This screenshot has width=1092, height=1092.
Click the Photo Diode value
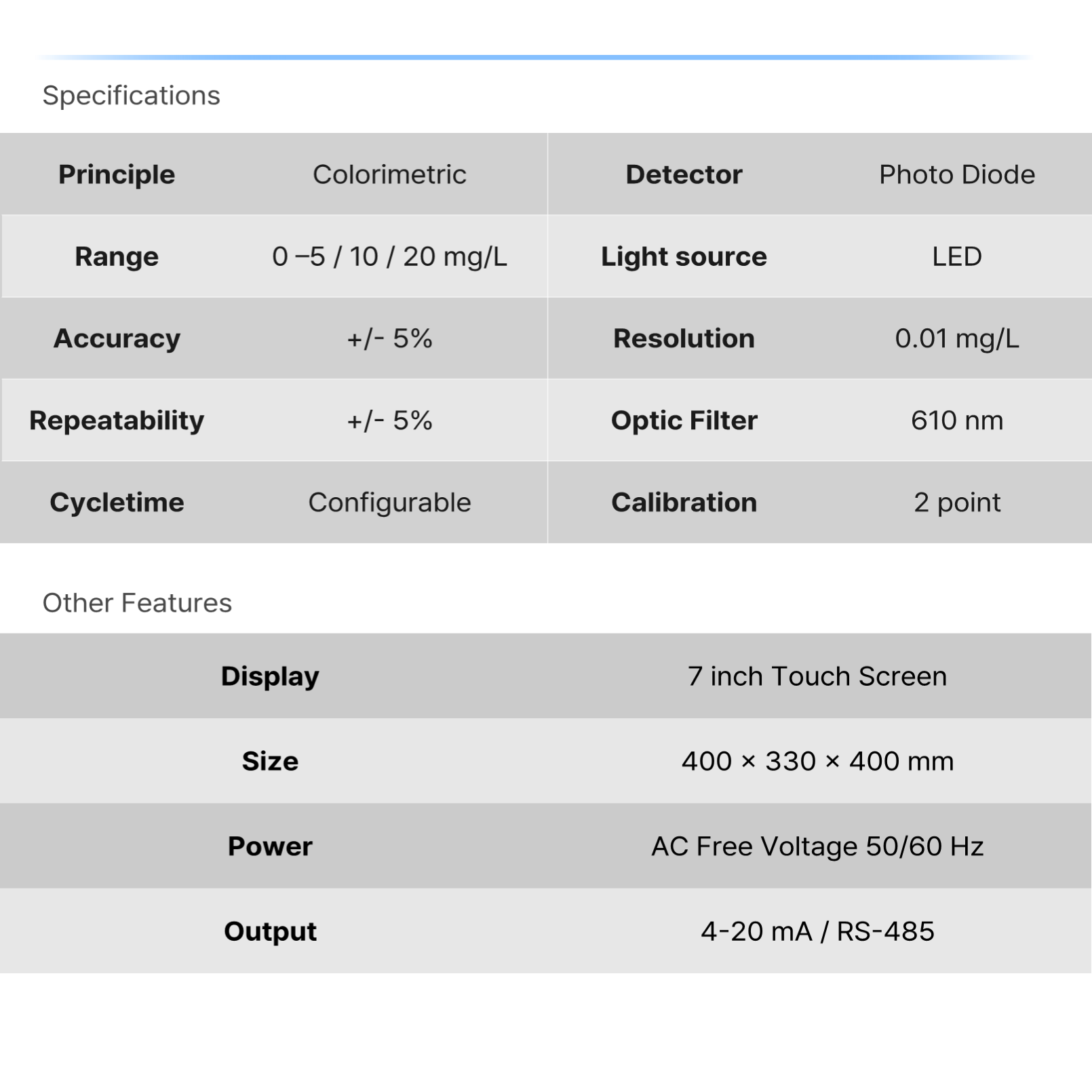(x=956, y=174)
